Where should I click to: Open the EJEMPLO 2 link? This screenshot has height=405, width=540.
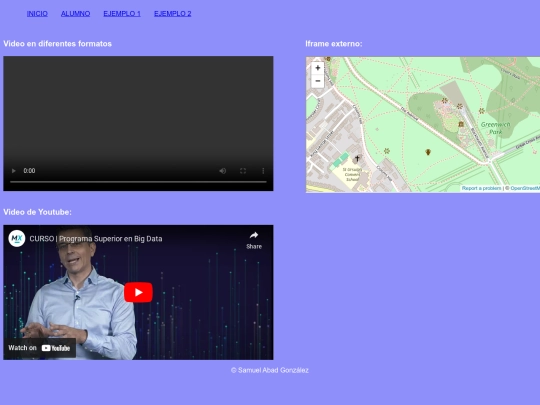coord(173,14)
